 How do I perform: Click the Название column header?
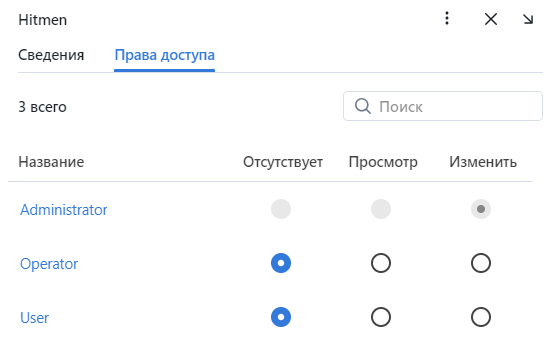coord(51,162)
